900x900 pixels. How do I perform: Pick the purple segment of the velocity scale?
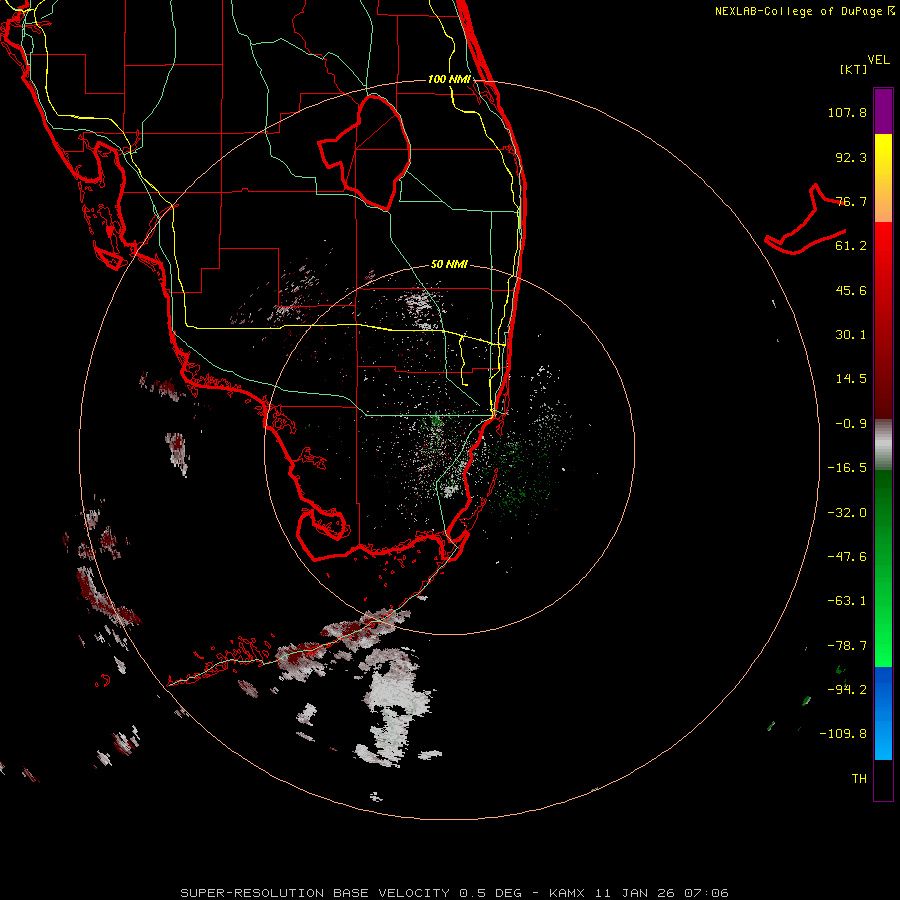tap(883, 111)
